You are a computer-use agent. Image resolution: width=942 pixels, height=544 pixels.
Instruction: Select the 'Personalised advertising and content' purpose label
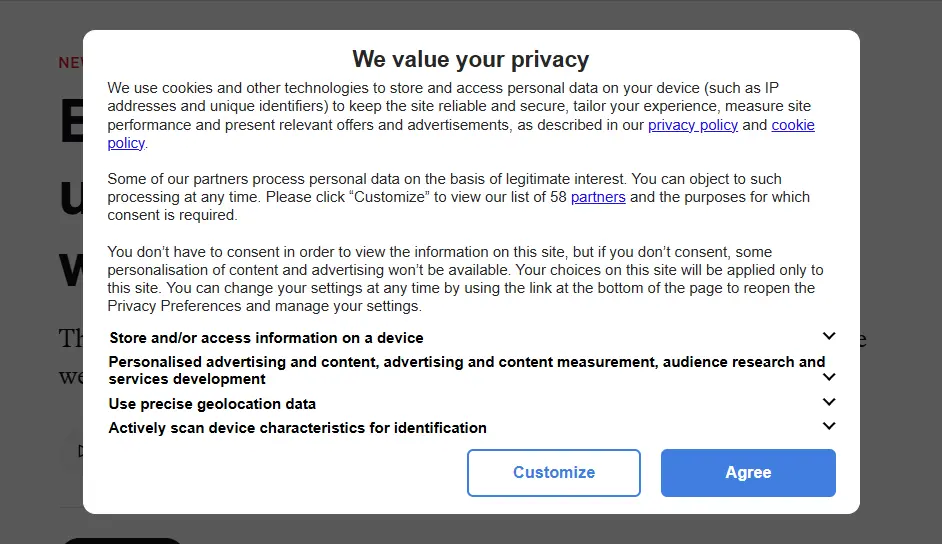466,370
